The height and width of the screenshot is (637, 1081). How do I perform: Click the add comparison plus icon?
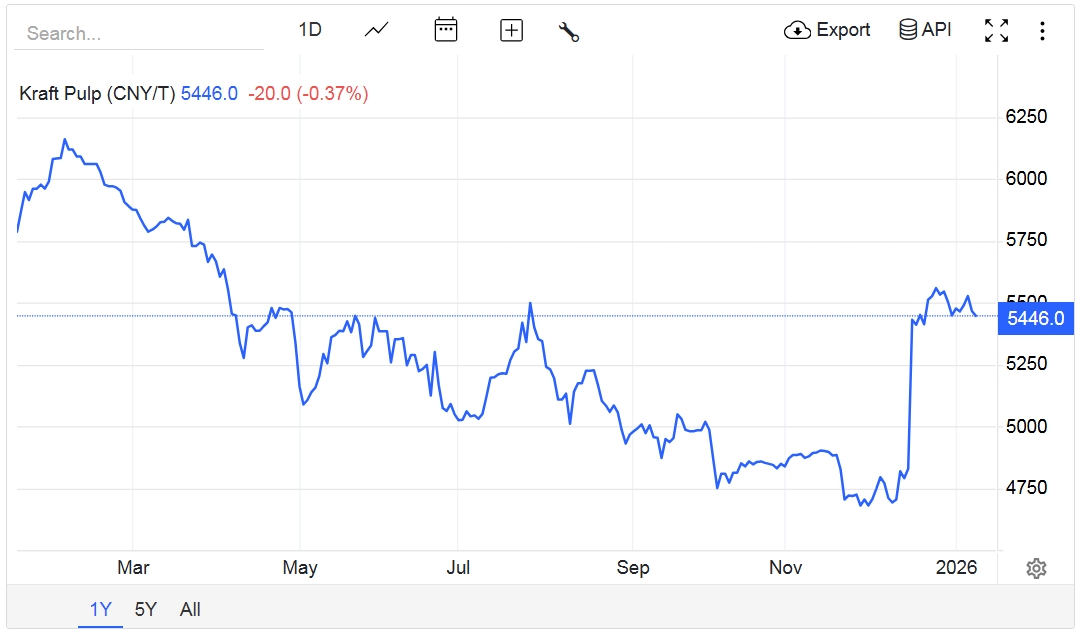pyautogui.click(x=511, y=30)
